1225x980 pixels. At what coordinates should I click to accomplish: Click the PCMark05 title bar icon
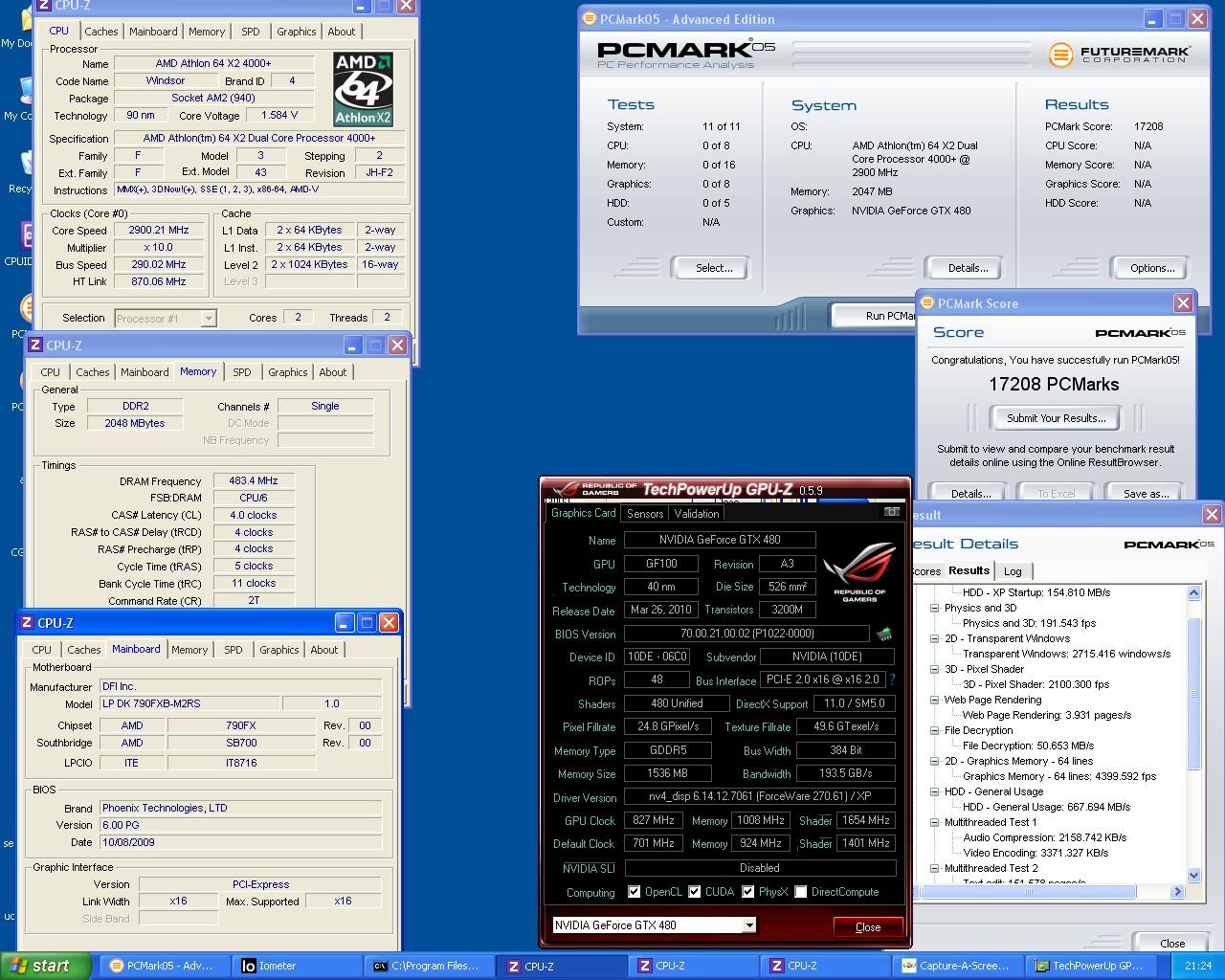pos(590,19)
